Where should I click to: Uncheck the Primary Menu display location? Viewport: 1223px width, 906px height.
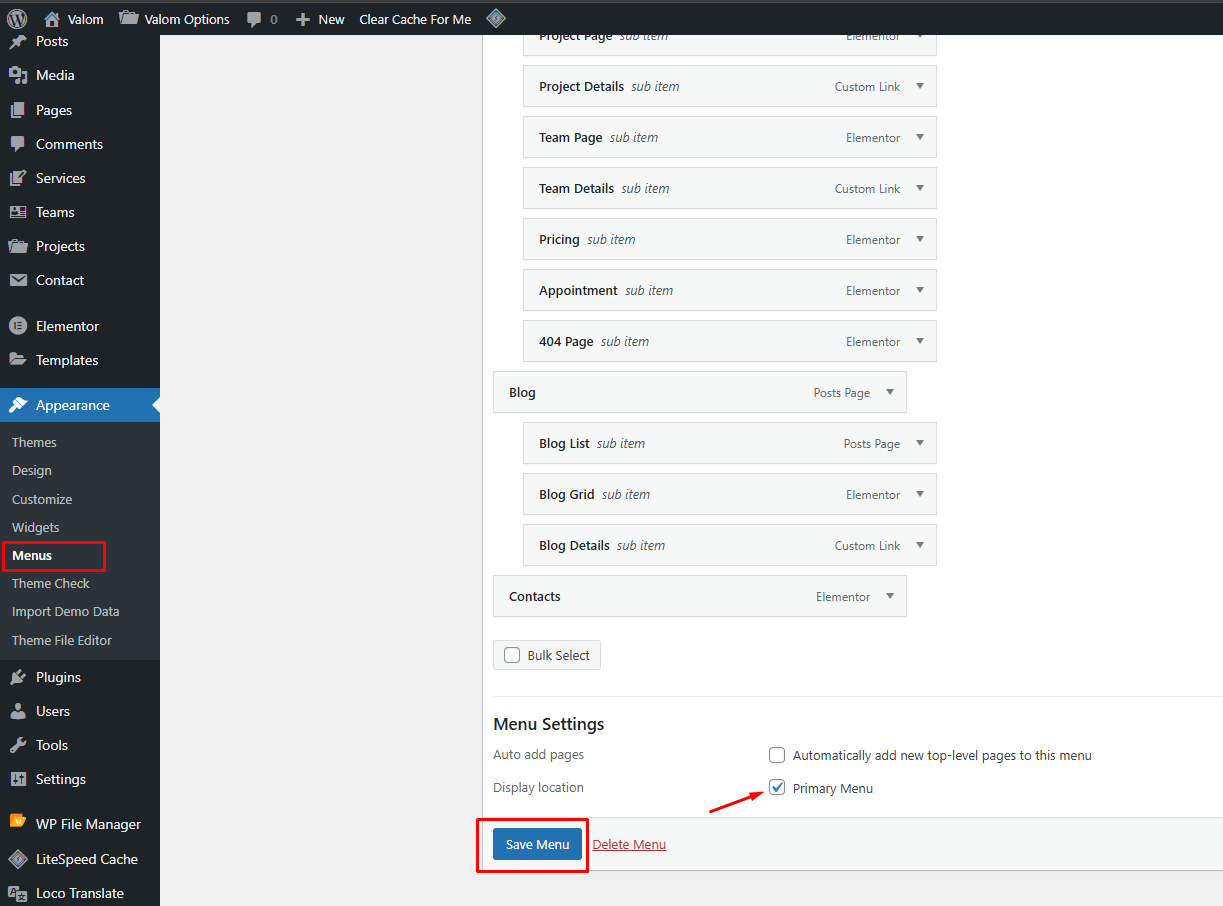coord(777,788)
